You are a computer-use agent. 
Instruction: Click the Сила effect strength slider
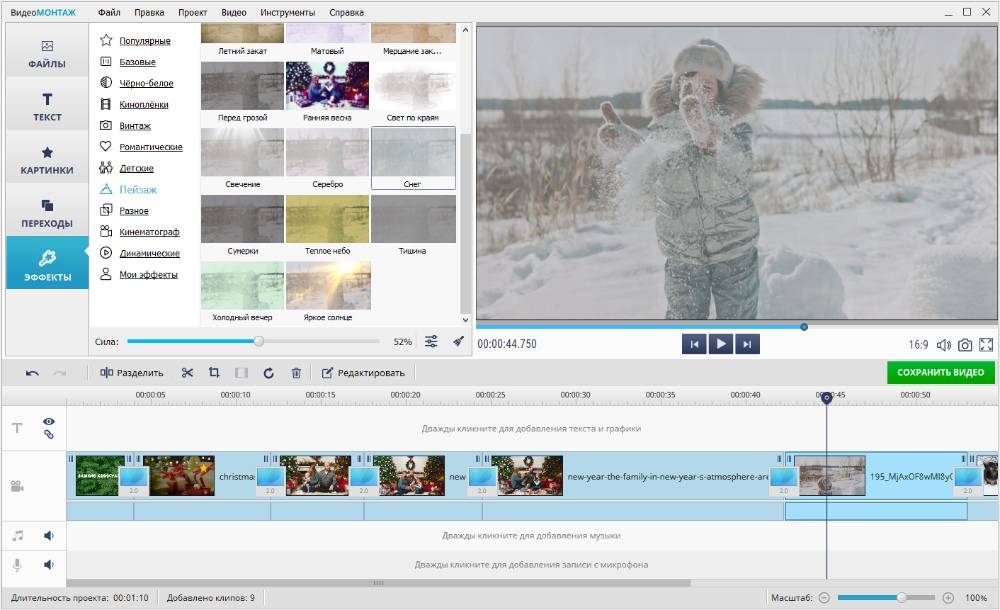point(259,341)
